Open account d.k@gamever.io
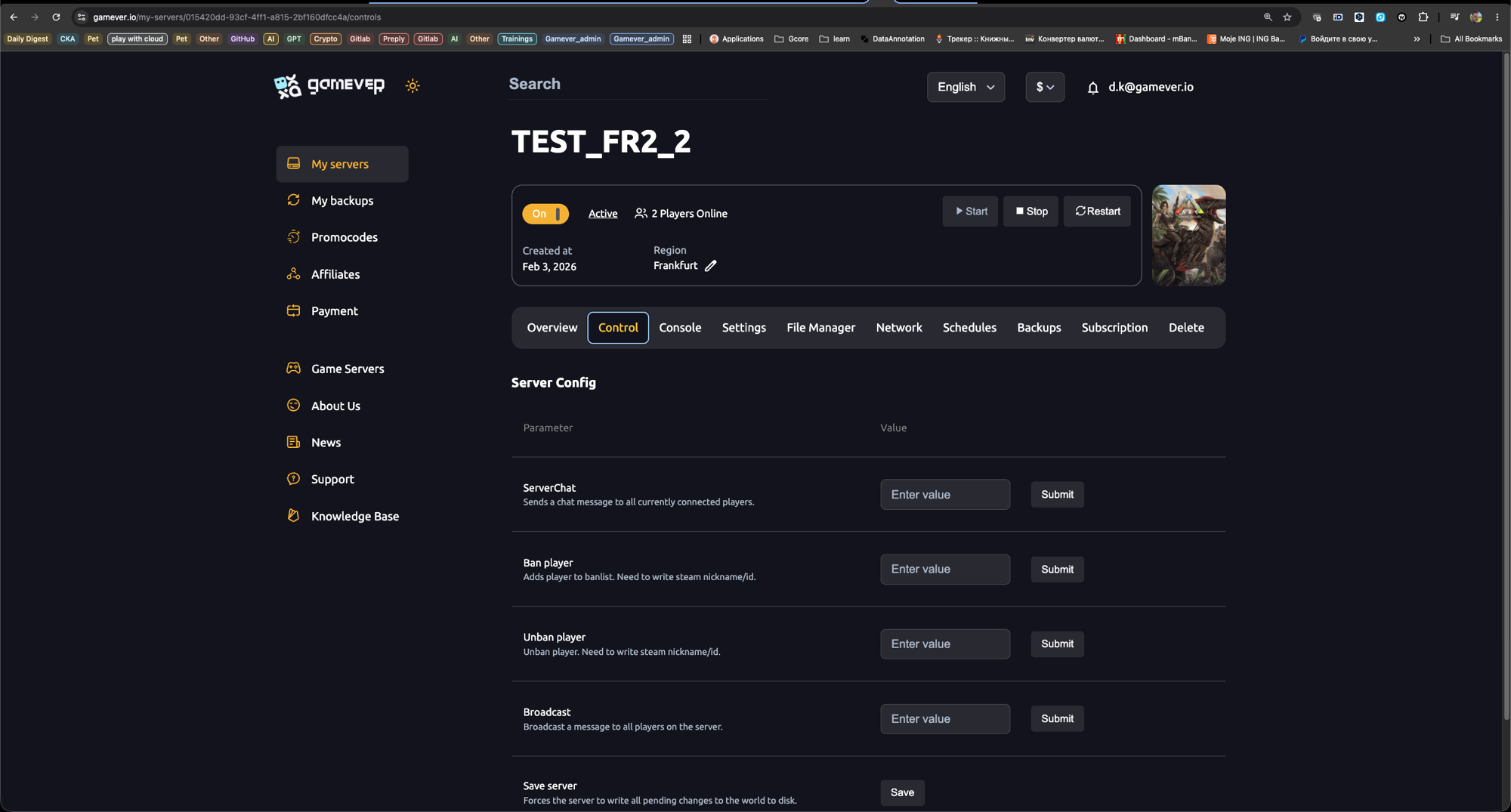The height and width of the screenshot is (812, 1511). click(1151, 87)
